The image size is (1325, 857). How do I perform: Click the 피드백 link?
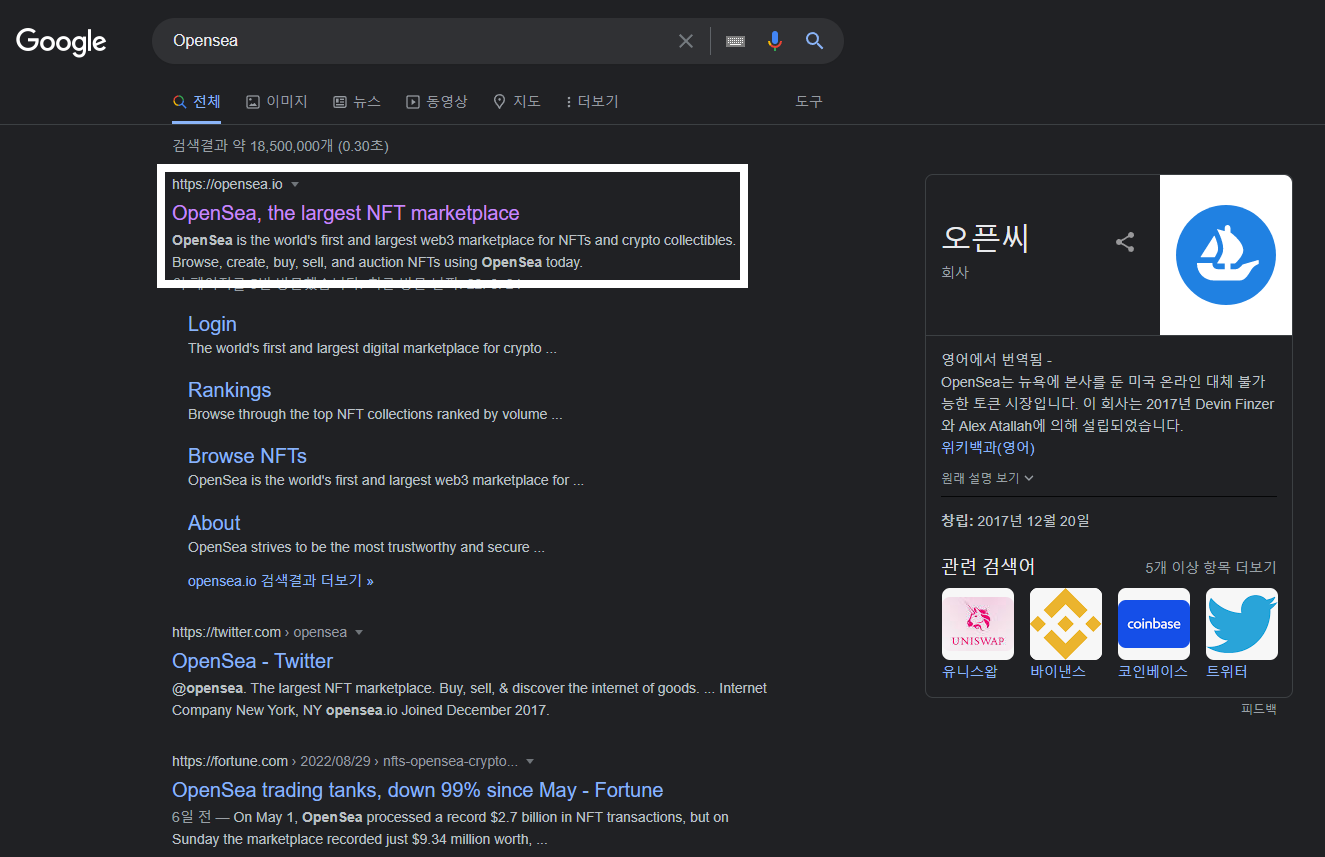click(1259, 709)
